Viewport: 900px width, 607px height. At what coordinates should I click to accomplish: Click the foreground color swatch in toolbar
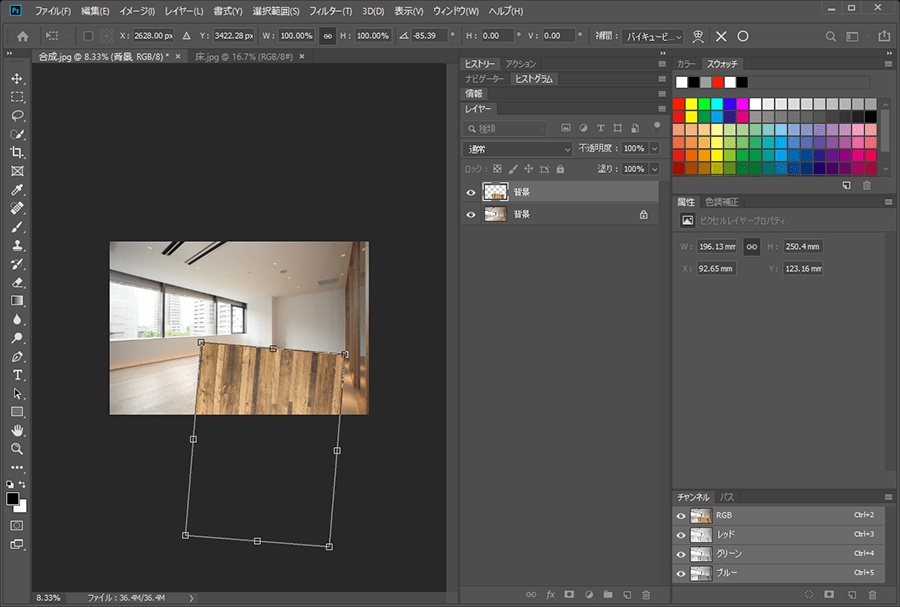pos(13,497)
